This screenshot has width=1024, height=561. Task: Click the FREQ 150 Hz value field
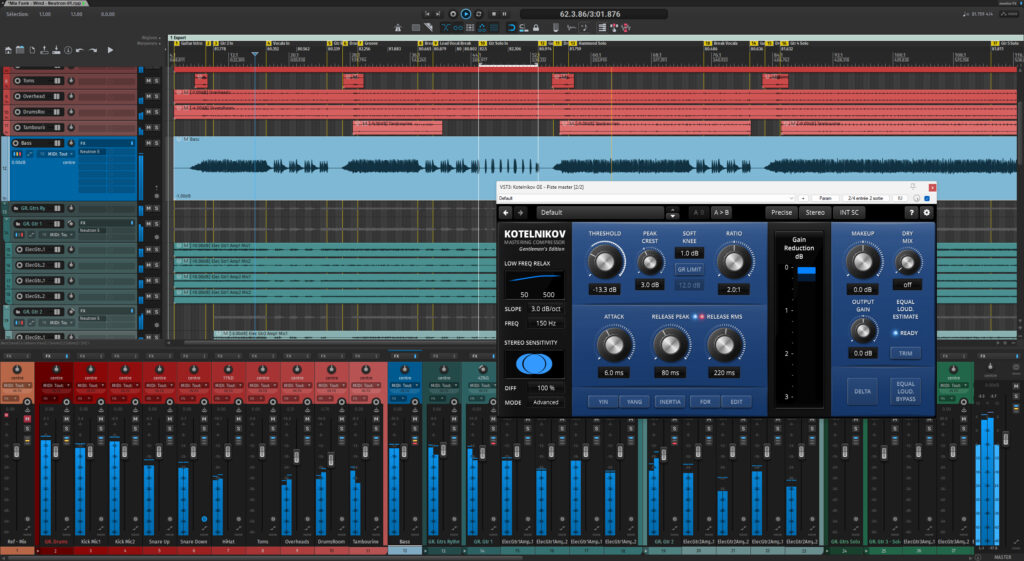(545, 323)
